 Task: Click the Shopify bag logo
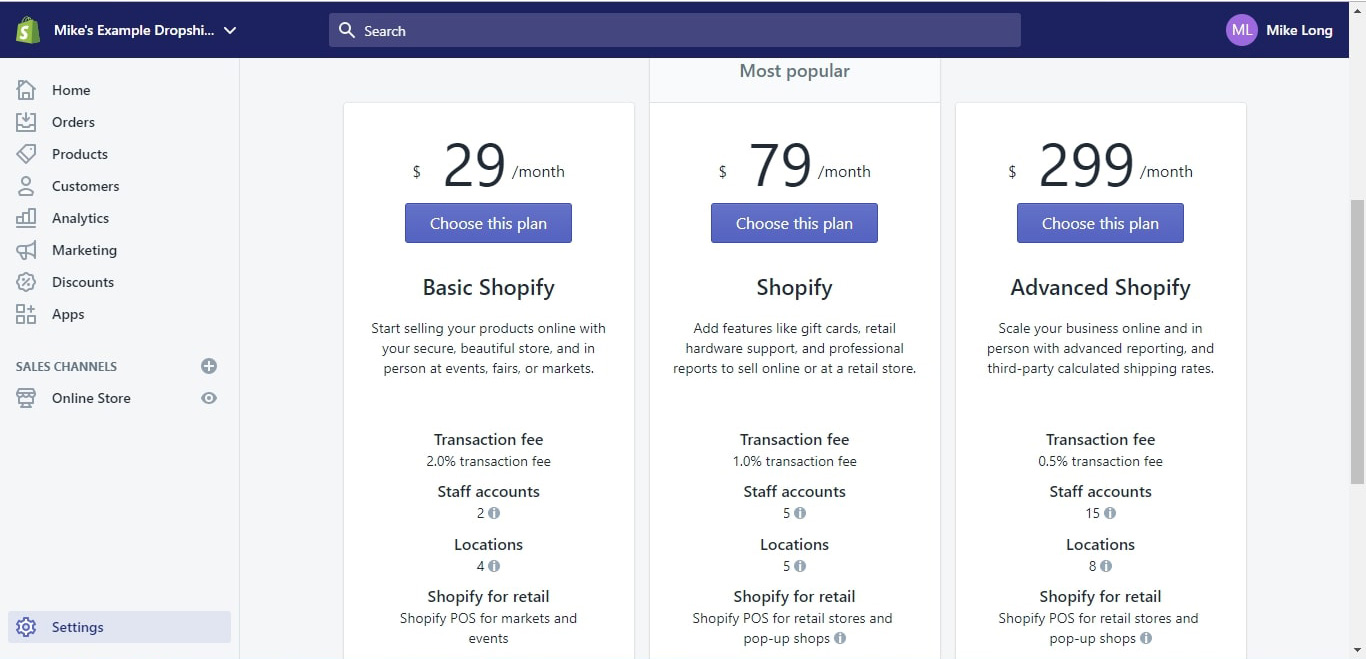27,30
